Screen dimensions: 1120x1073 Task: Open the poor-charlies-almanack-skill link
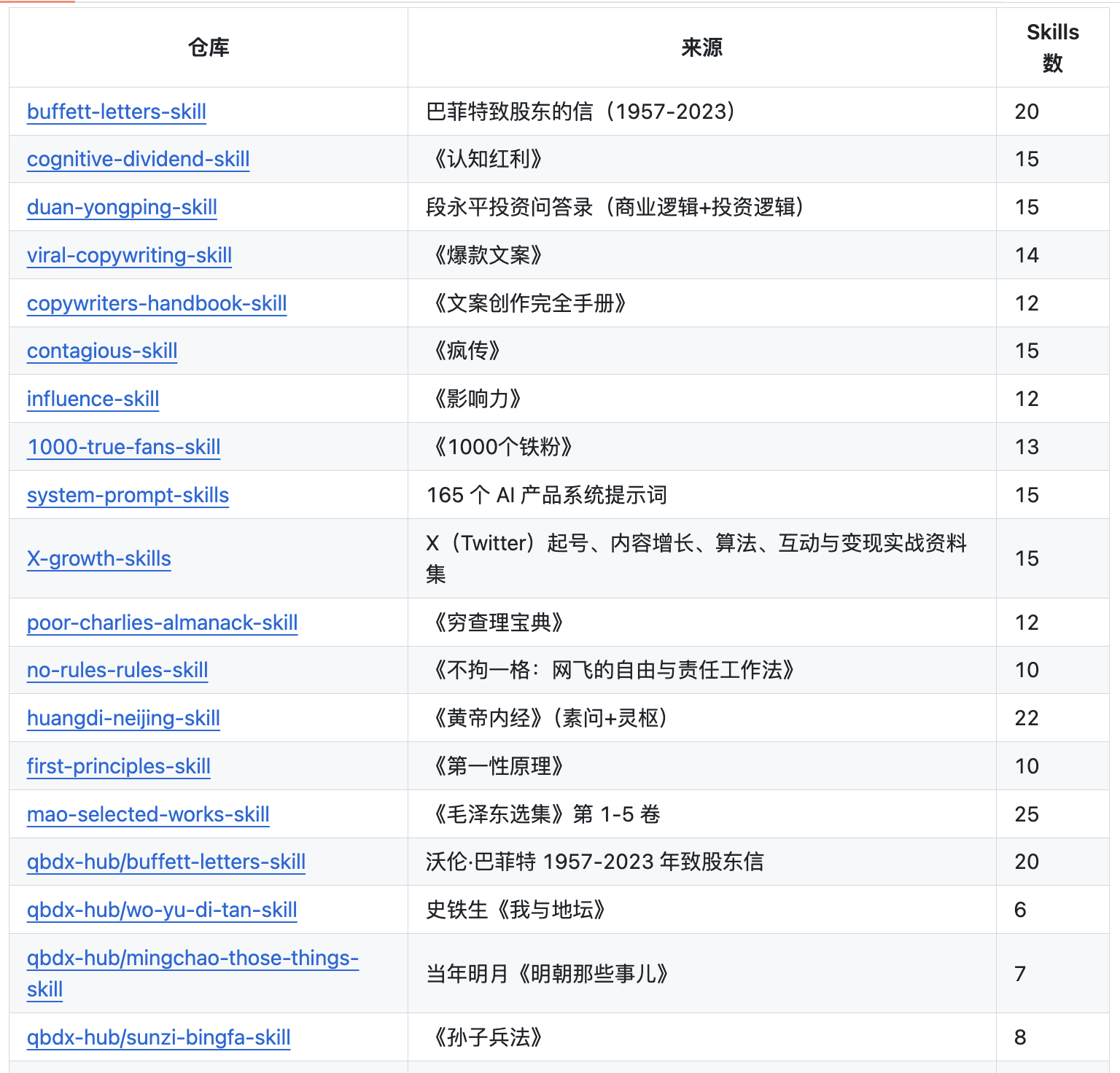tap(162, 623)
